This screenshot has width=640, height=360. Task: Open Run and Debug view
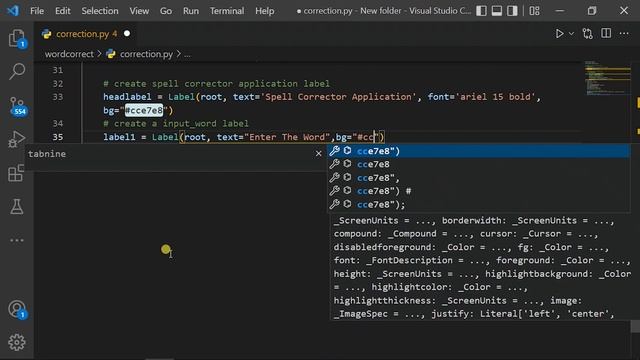17,139
